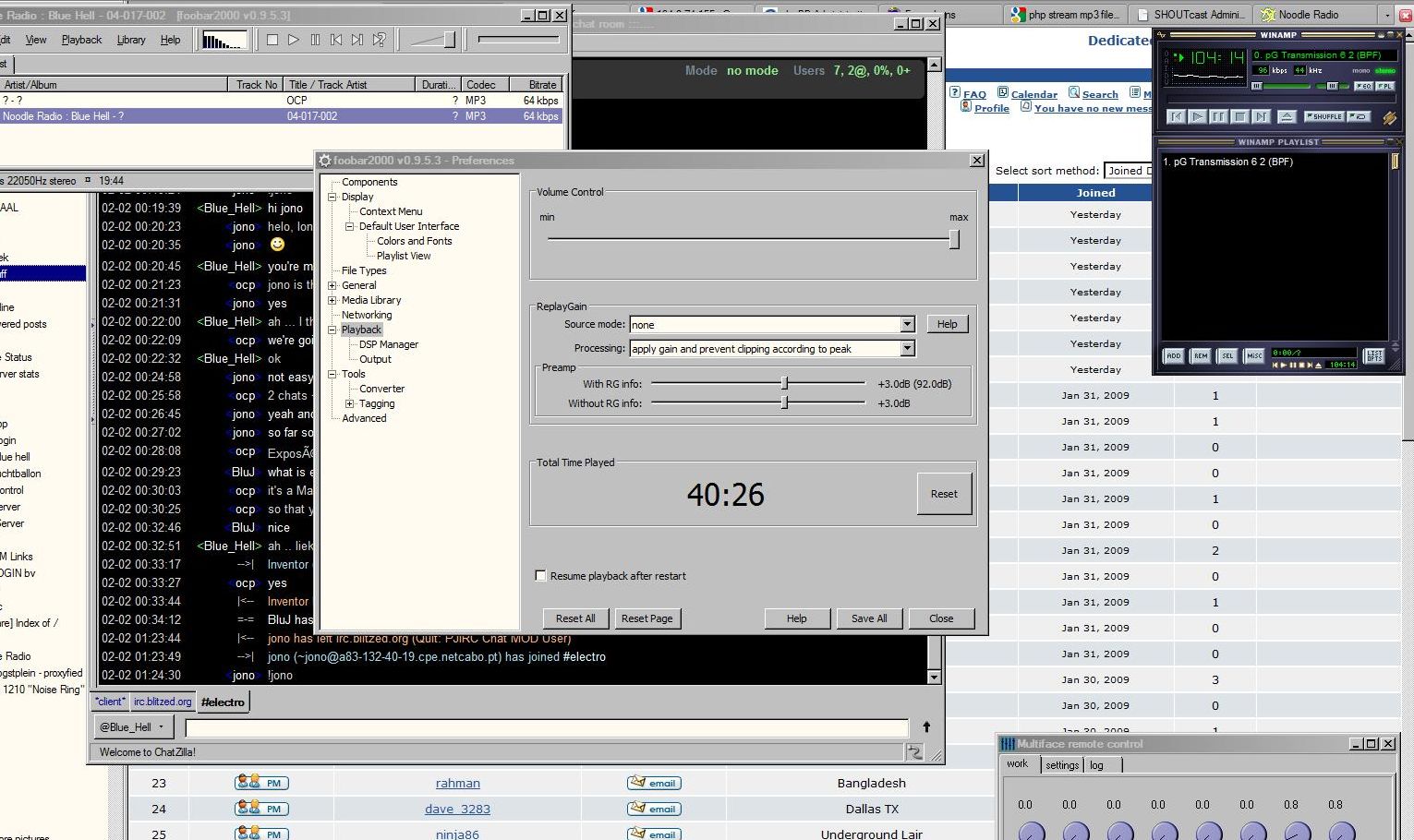Click the Save All button in Preferences

coord(869,618)
